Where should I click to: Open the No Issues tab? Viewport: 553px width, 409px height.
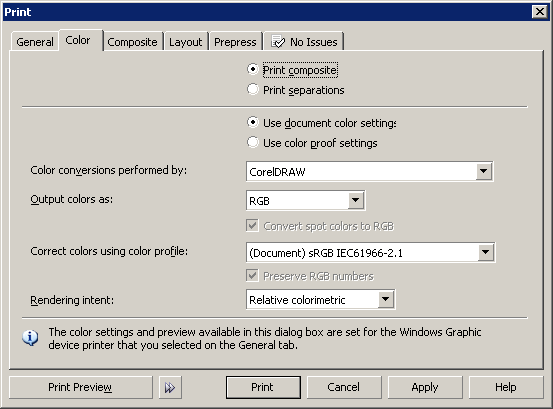click(x=304, y=42)
